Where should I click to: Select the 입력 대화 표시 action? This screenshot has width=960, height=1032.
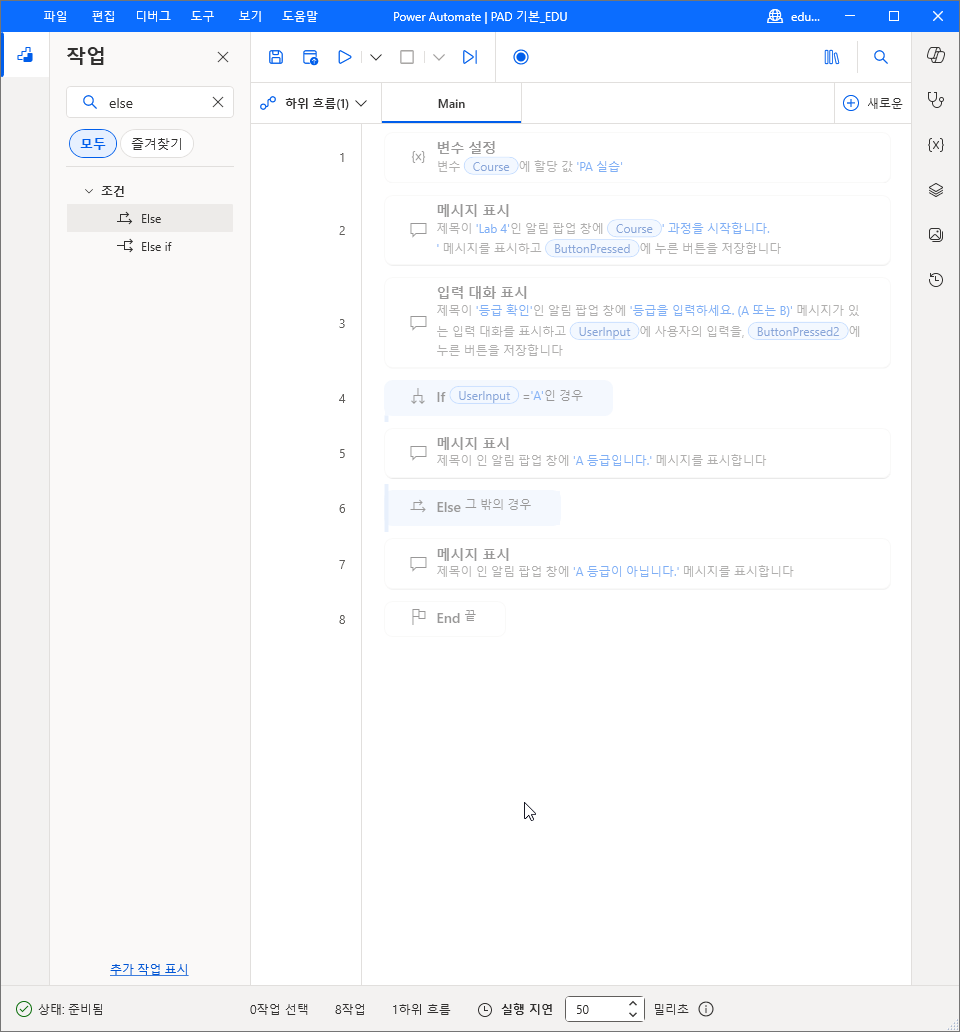[x=637, y=322]
